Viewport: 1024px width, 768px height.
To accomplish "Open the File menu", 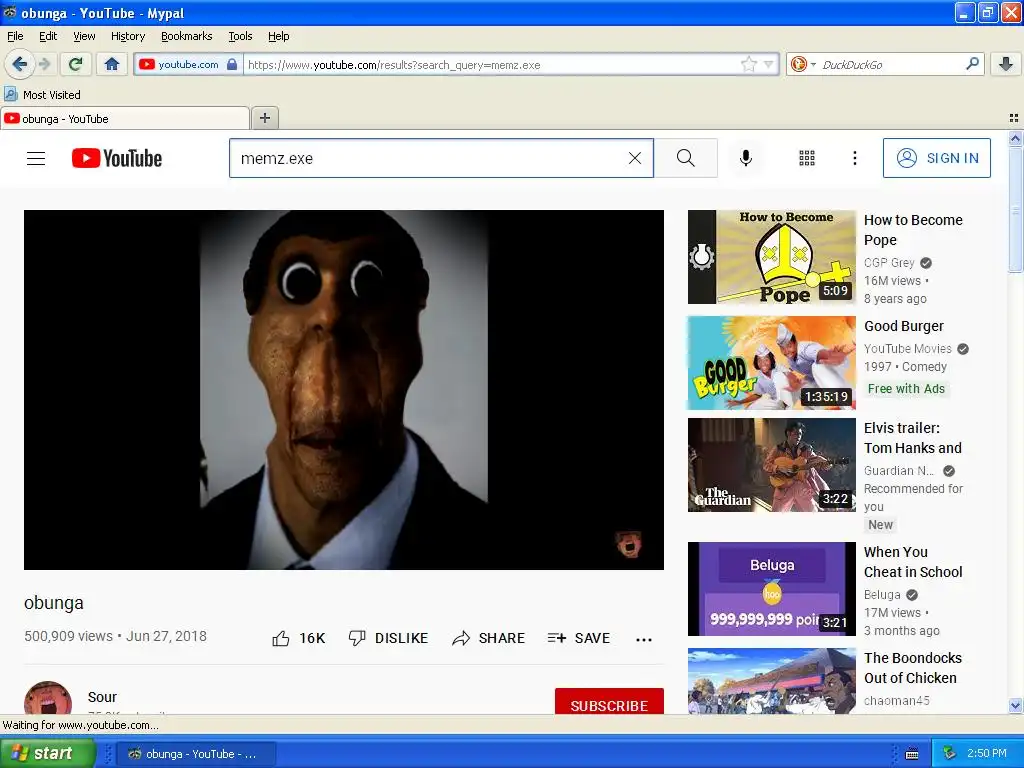I will click(15, 37).
